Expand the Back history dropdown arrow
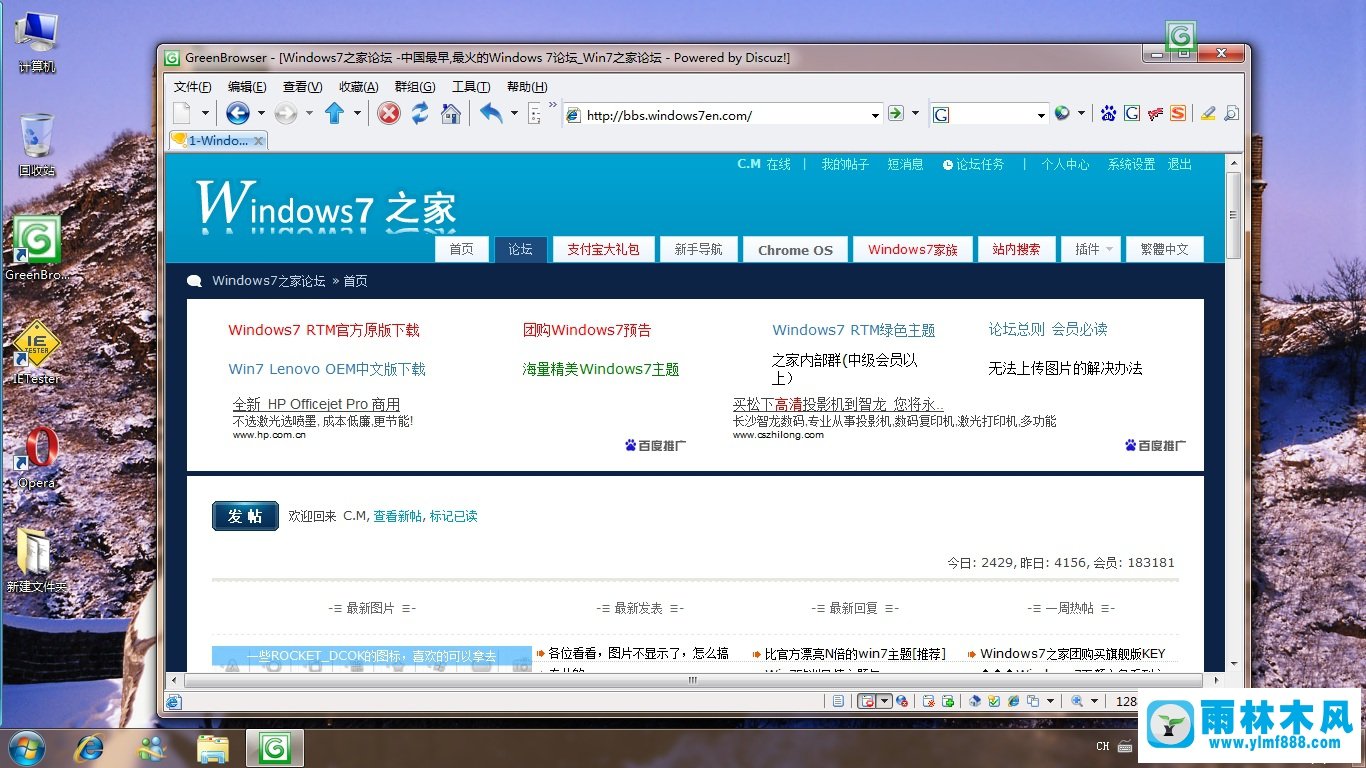This screenshot has width=1366, height=768. [261, 113]
